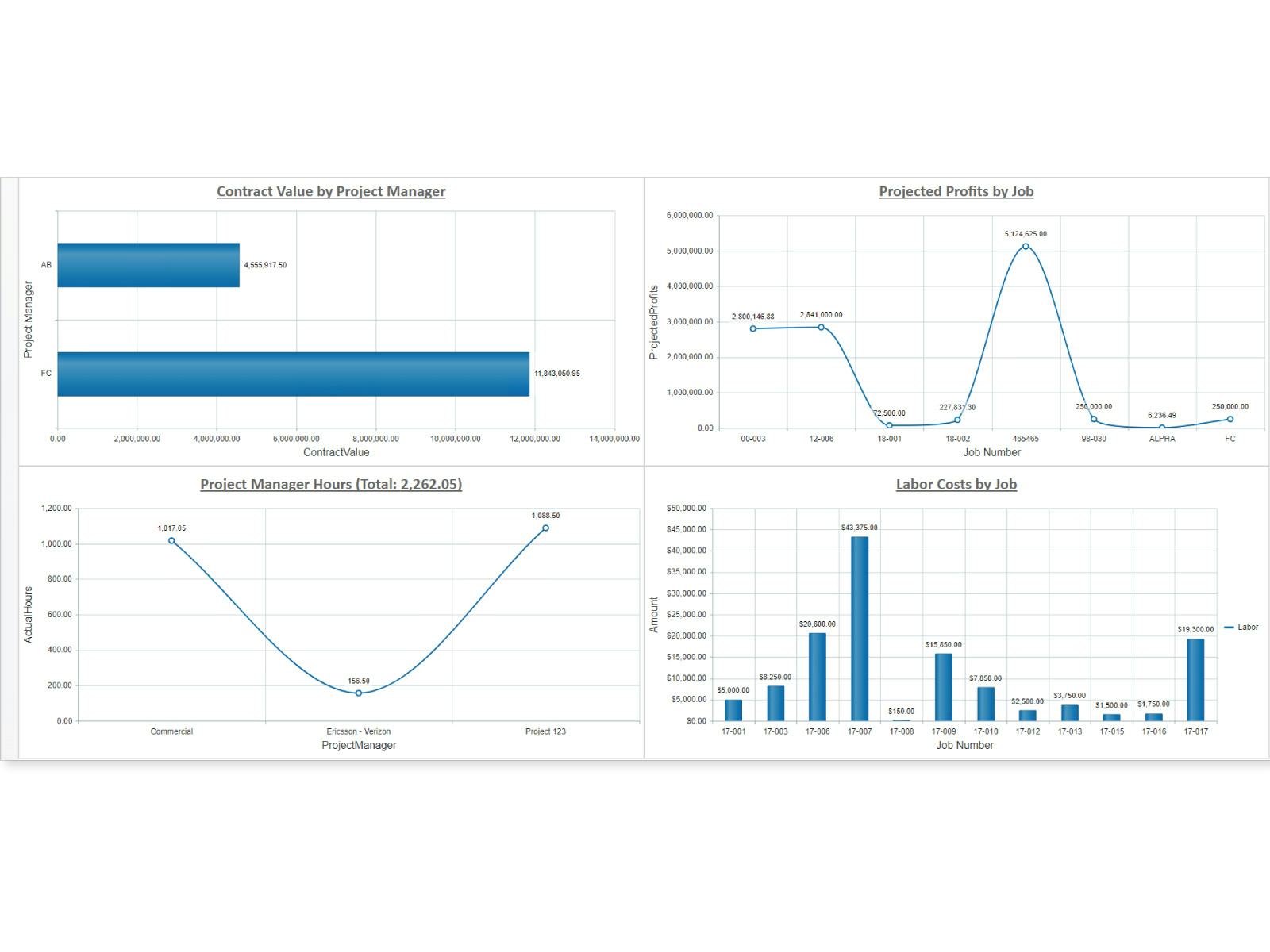Select the FC job projected profits data point
The height and width of the screenshot is (952, 1270).
point(1230,419)
